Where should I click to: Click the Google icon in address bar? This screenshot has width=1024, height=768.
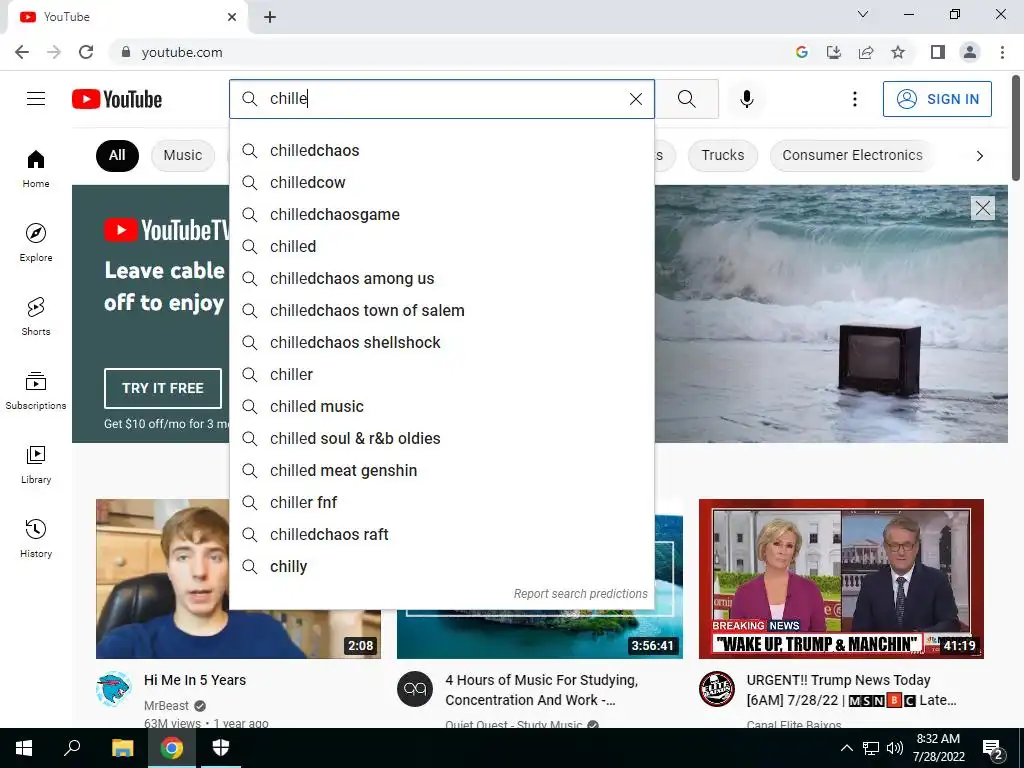tap(802, 52)
